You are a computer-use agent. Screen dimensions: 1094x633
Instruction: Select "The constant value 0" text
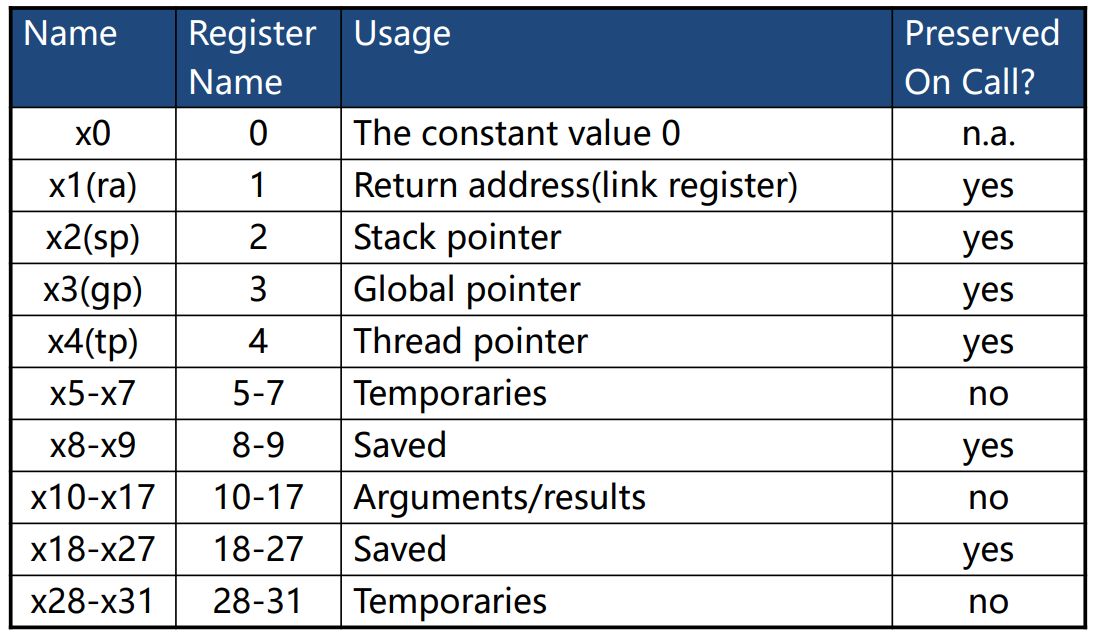tap(517, 134)
